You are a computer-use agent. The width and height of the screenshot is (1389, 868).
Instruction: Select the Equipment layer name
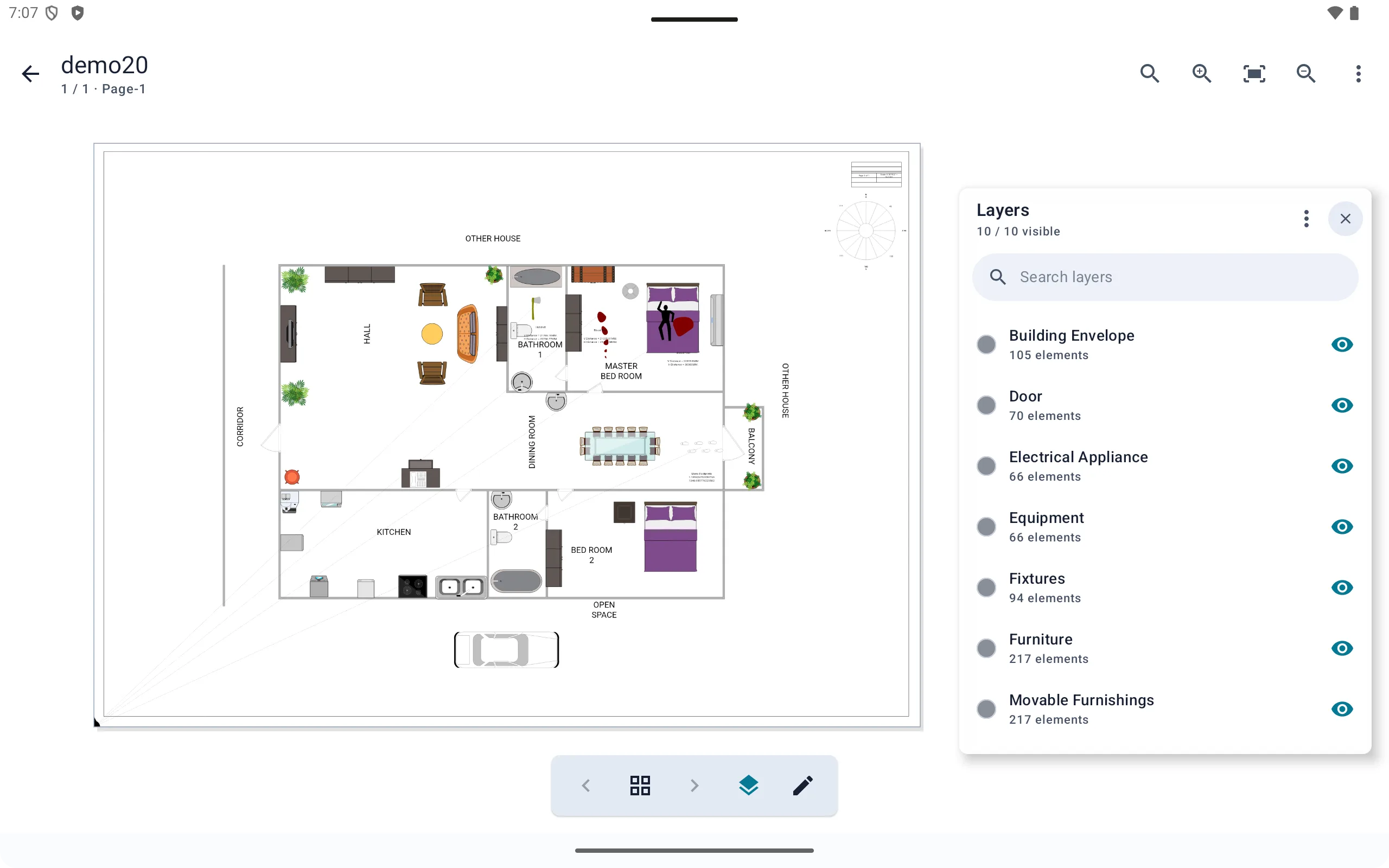[x=1046, y=518]
